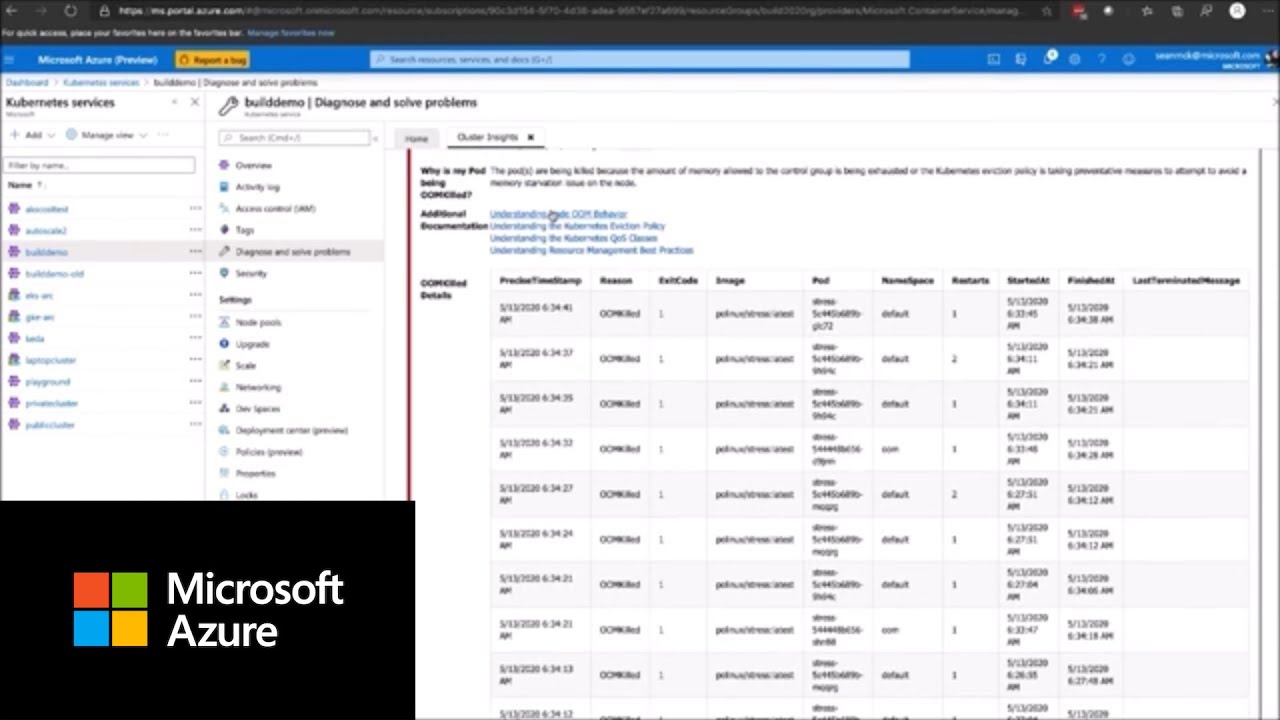Image resolution: width=1280 pixels, height=720 pixels.
Task: Open Policies (preview) menu item
Action: point(269,452)
